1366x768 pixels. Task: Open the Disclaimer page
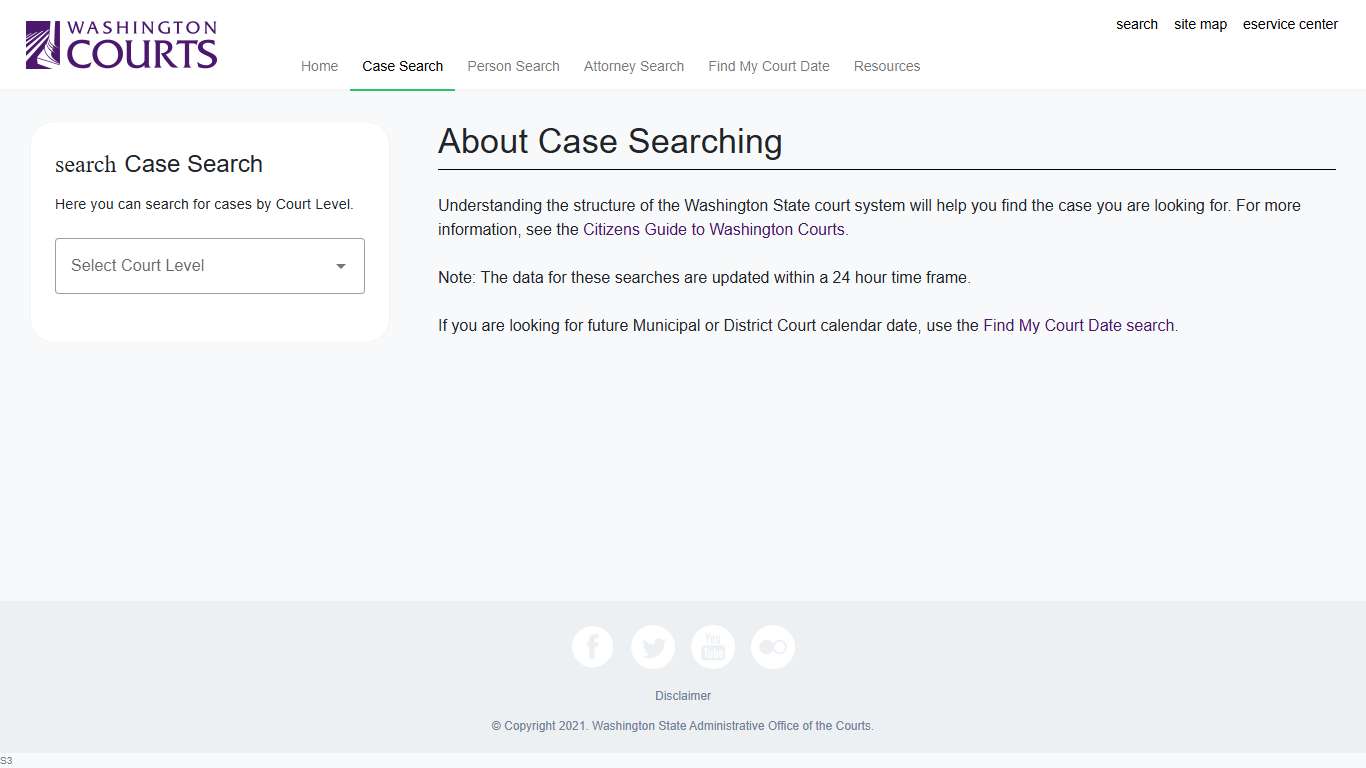(682, 695)
